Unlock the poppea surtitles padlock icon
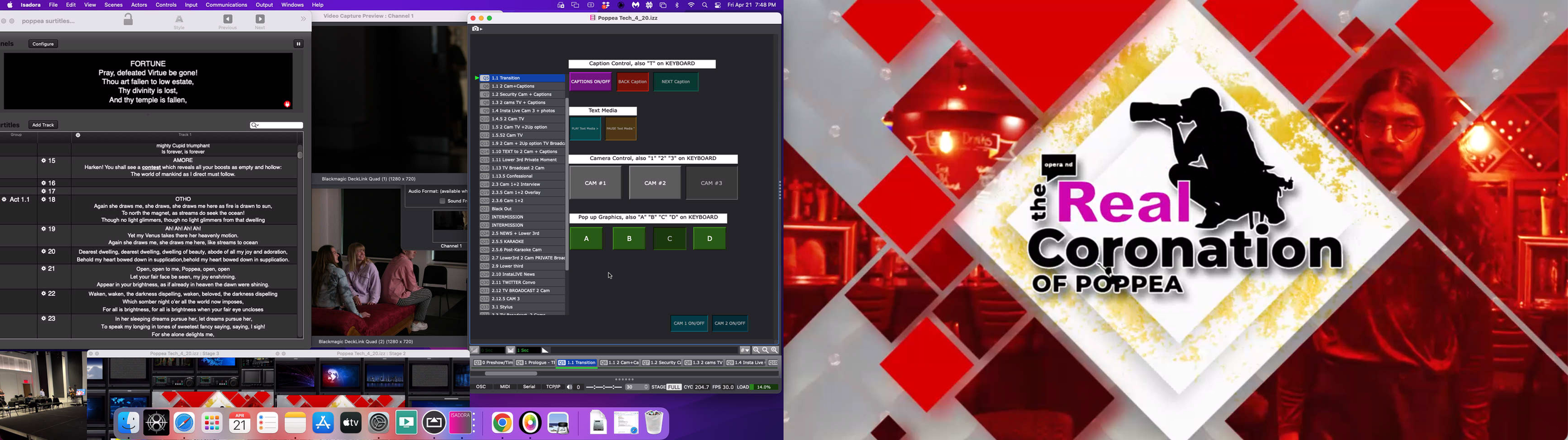Image resolution: width=1568 pixels, height=440 pixels. [128, 19]
